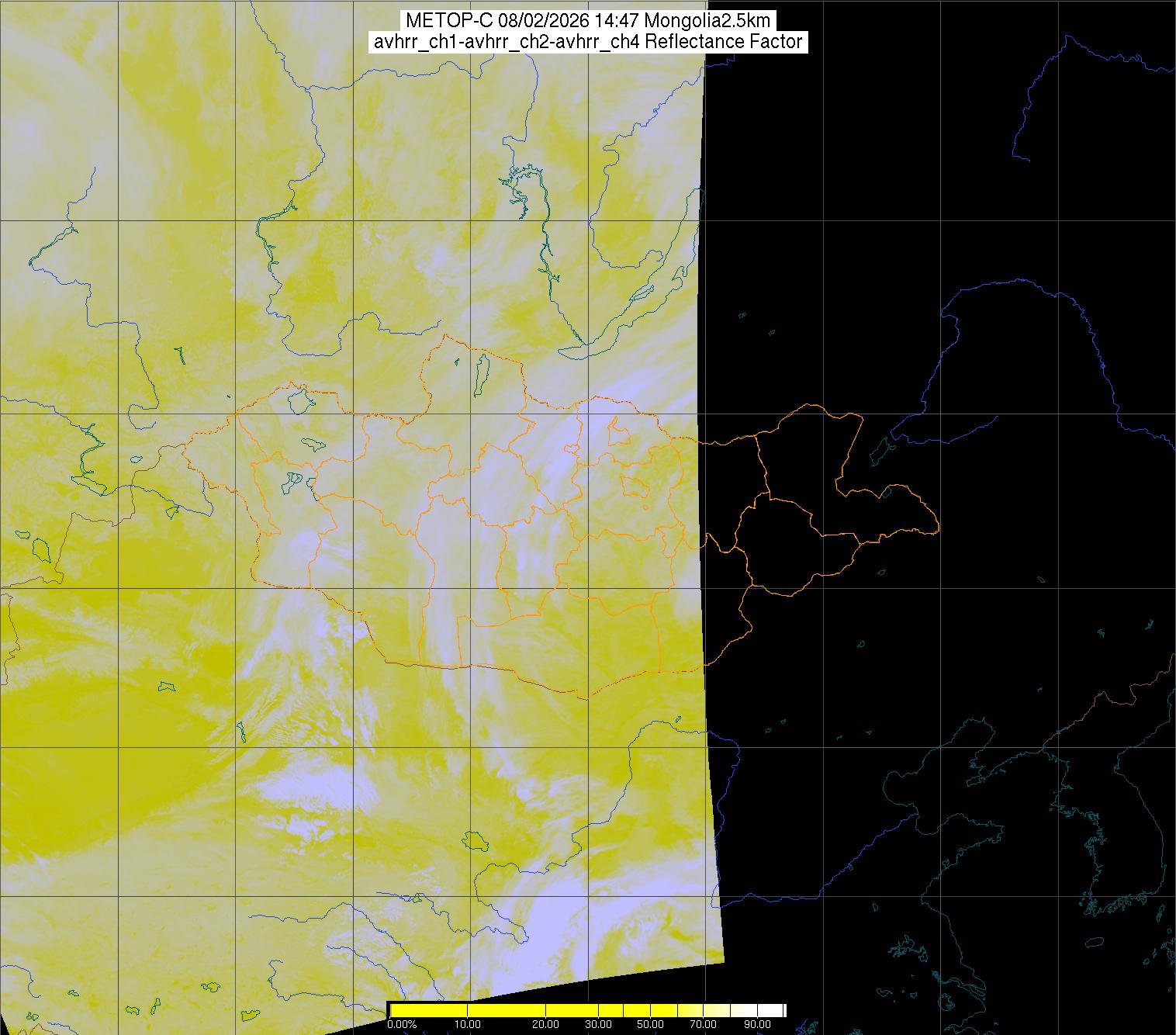Screen dimensions: 1176x1035
Task: Click the 0.00% label on the color scale
Action: 401,1025
